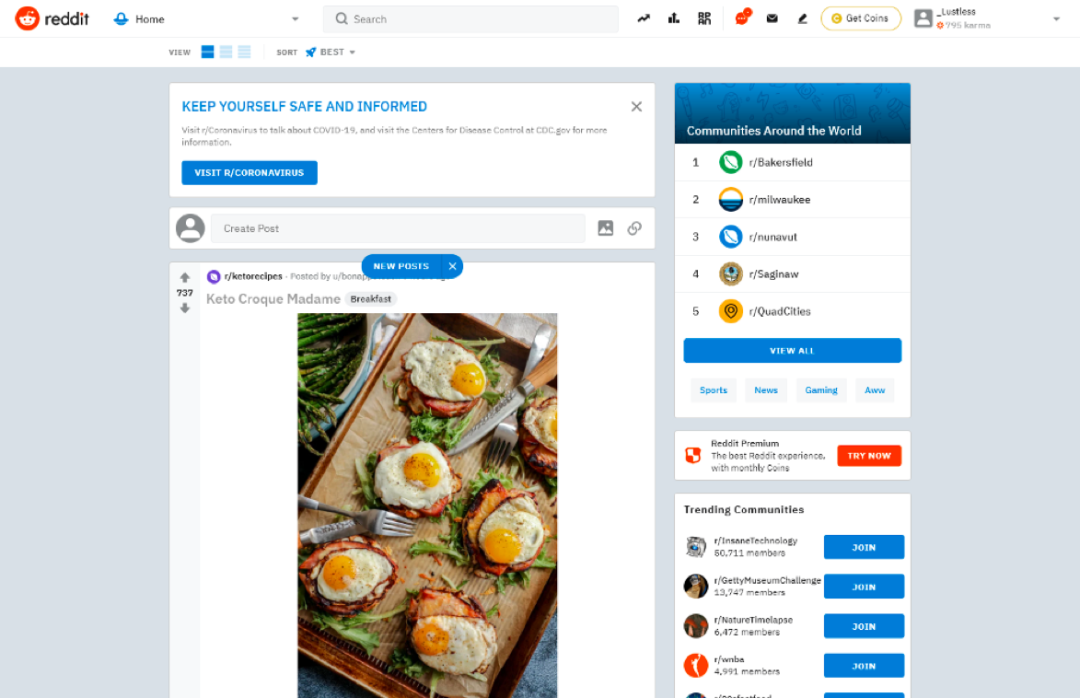Click the Visit r/Coronavirus button

(x=249, y=173)
